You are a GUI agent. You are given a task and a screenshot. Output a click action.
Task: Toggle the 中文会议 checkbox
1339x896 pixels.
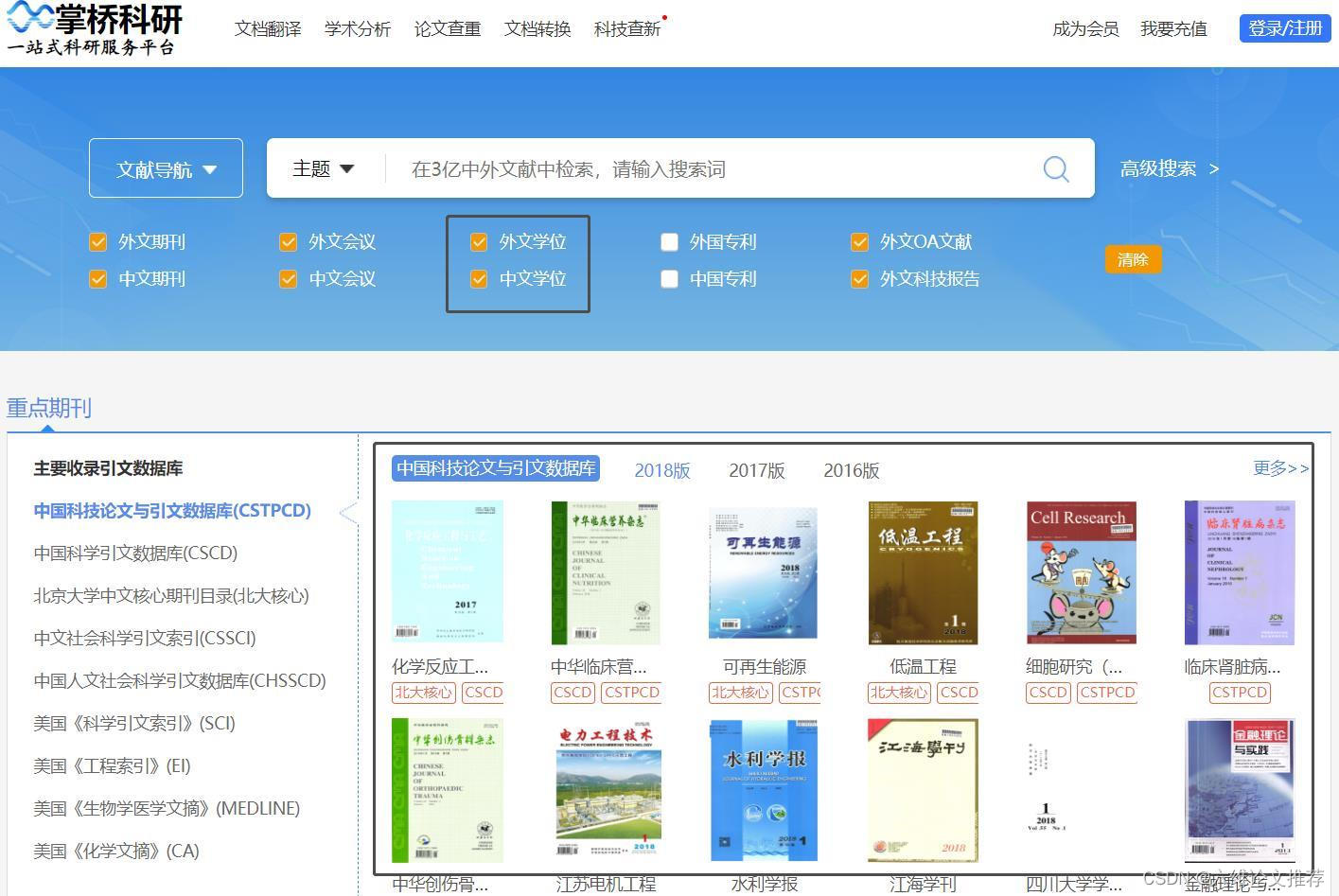tap(289, 279)
